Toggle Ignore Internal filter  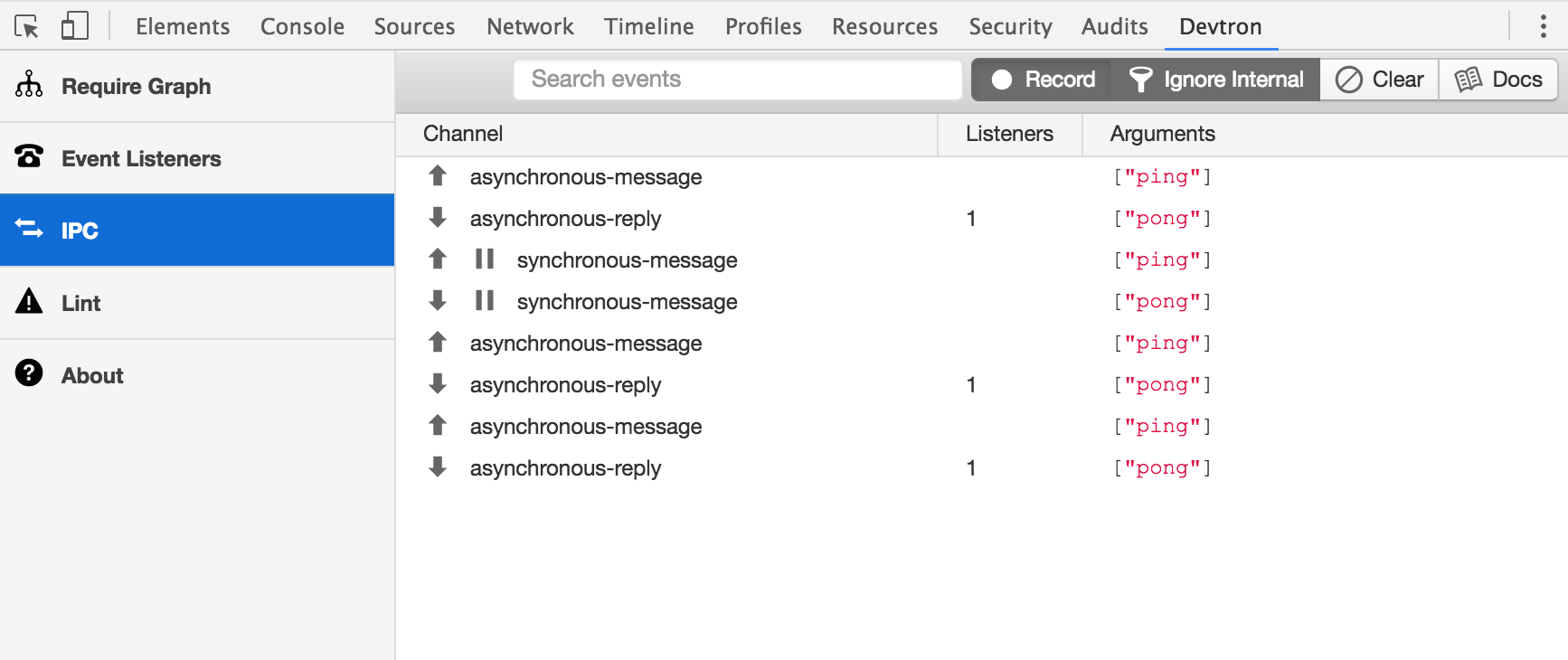[x=1215, y=80]
